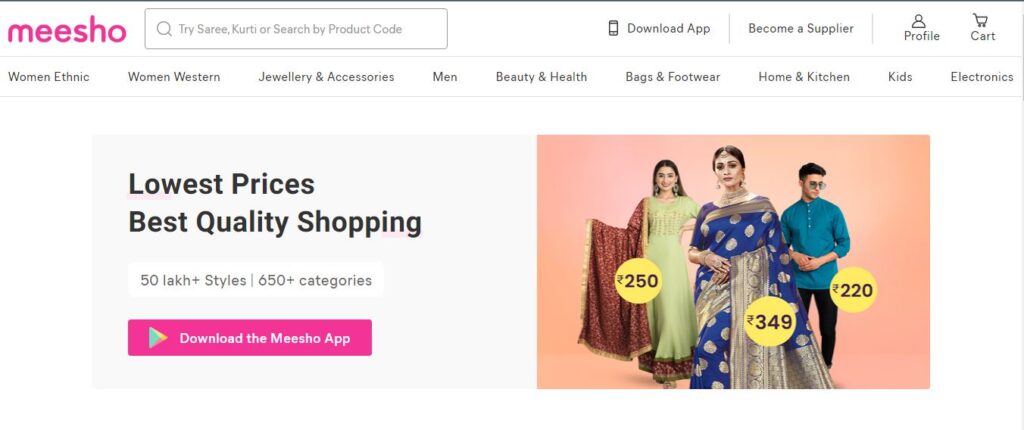Click the Download App link text

tap(668, 29)
